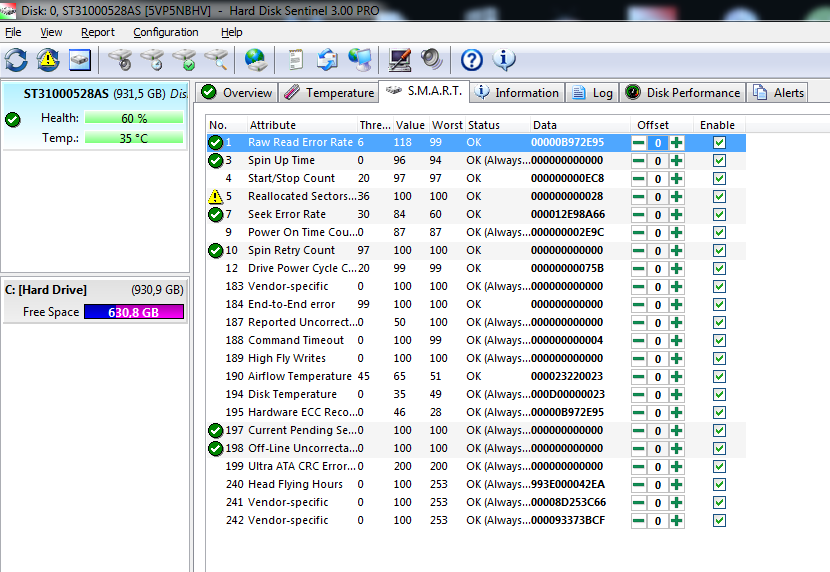Viewport: 830px width, 572px height.
Task: Click the Temp 35 °C bar
Action: (x=134, y=138)
